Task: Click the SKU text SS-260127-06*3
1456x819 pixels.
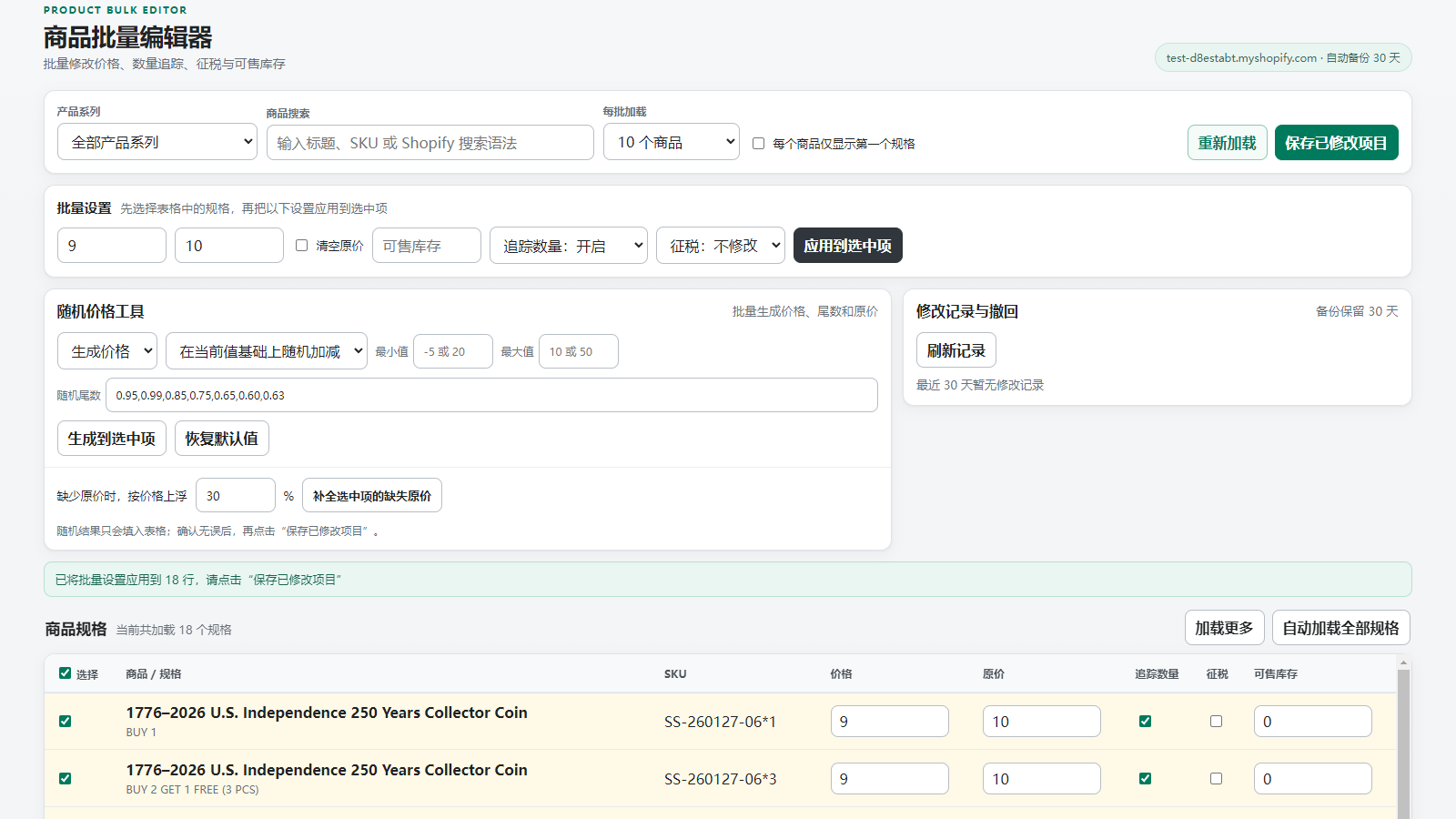Action: [x=721, y=779]
